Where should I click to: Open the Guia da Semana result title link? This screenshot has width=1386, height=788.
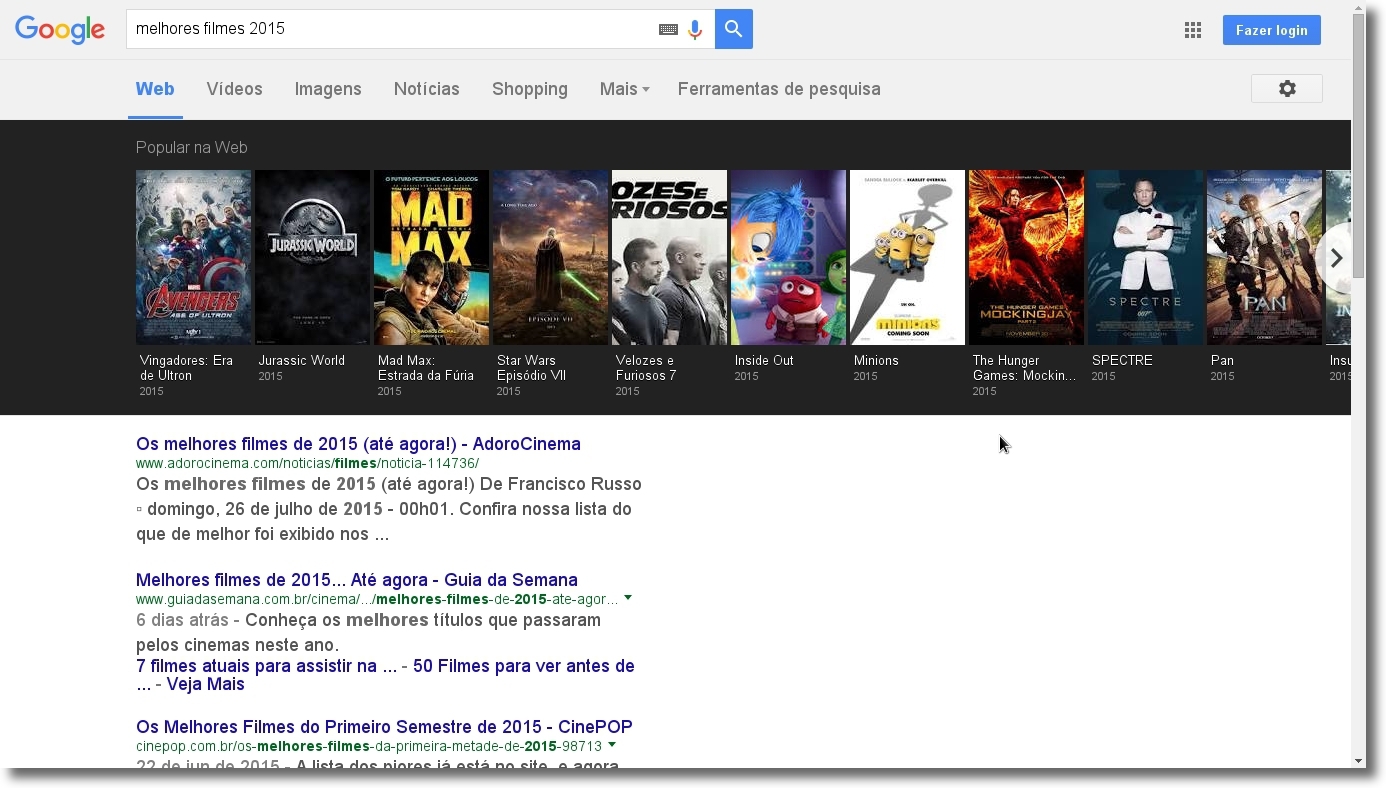tap(357, 580)
